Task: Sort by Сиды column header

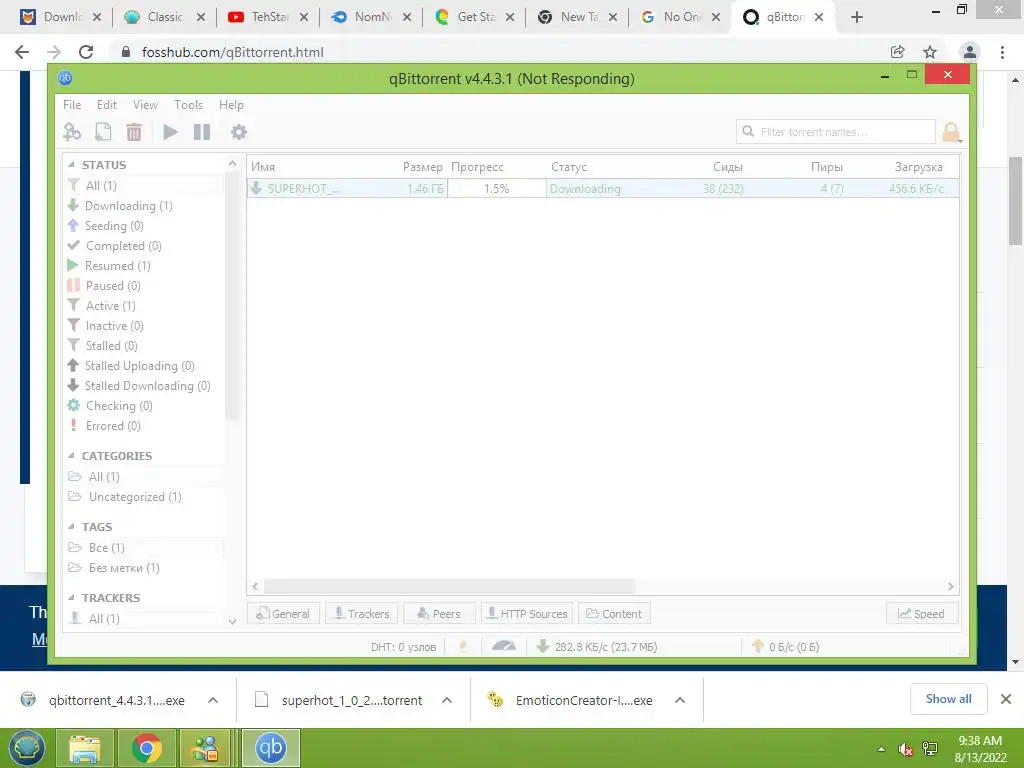Action: click(728, 167)
